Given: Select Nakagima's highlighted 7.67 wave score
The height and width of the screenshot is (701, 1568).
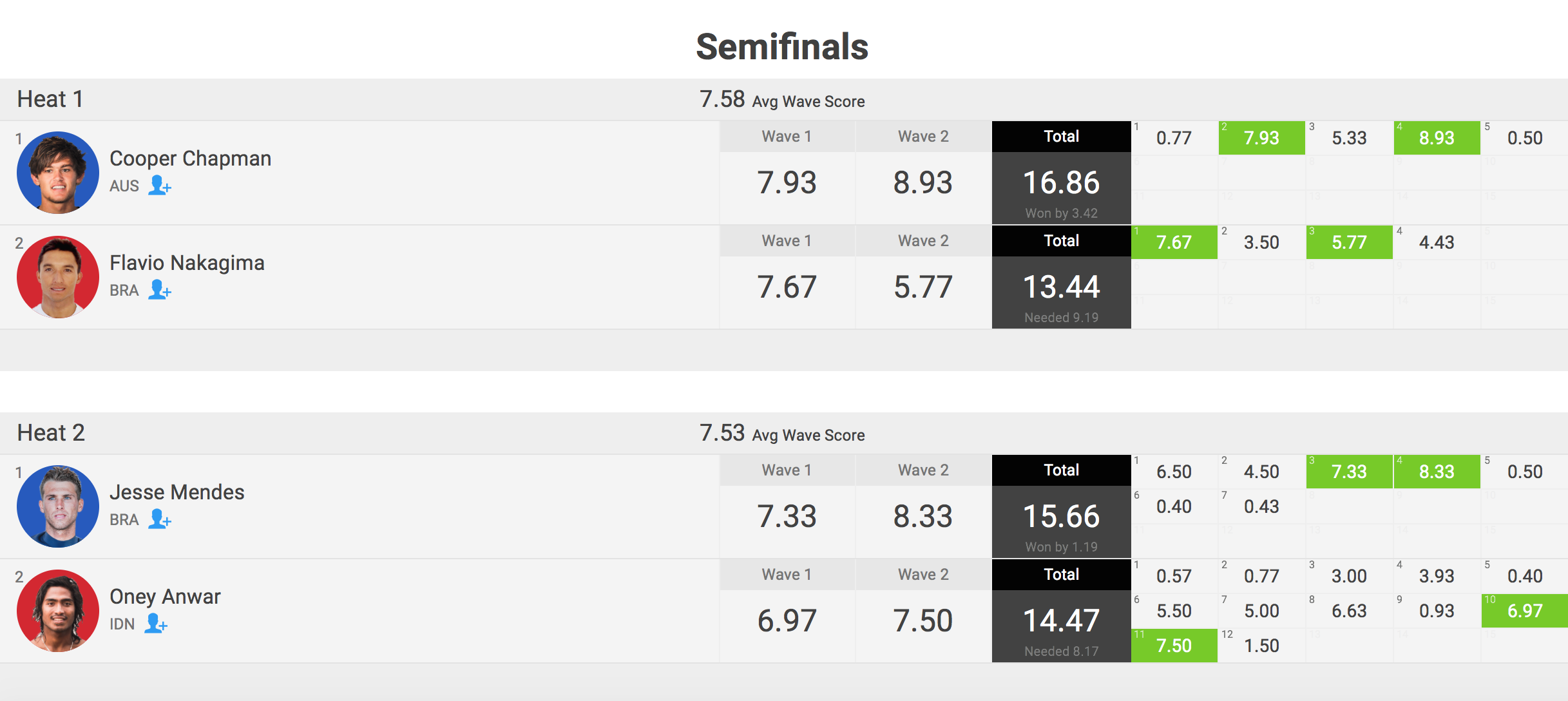Looking at the screenshot, I should (1174, 242).
